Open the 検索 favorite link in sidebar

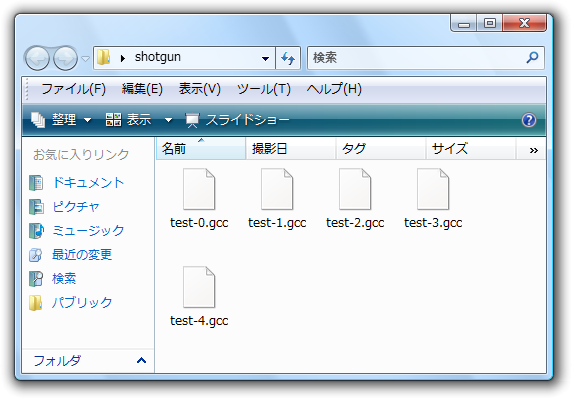point(64,278)
